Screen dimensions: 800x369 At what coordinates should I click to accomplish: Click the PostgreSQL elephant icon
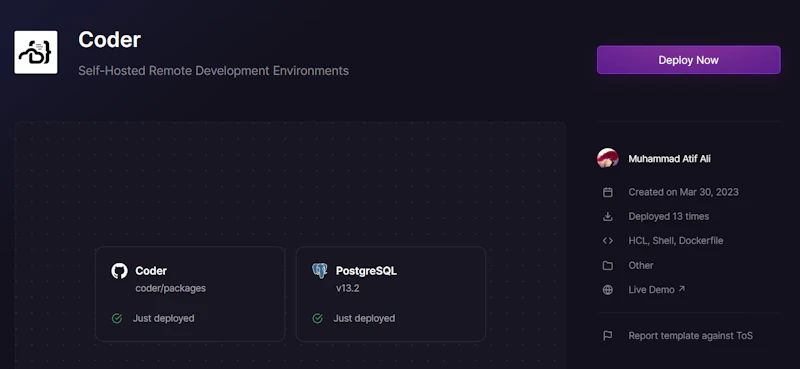point(320,271)
